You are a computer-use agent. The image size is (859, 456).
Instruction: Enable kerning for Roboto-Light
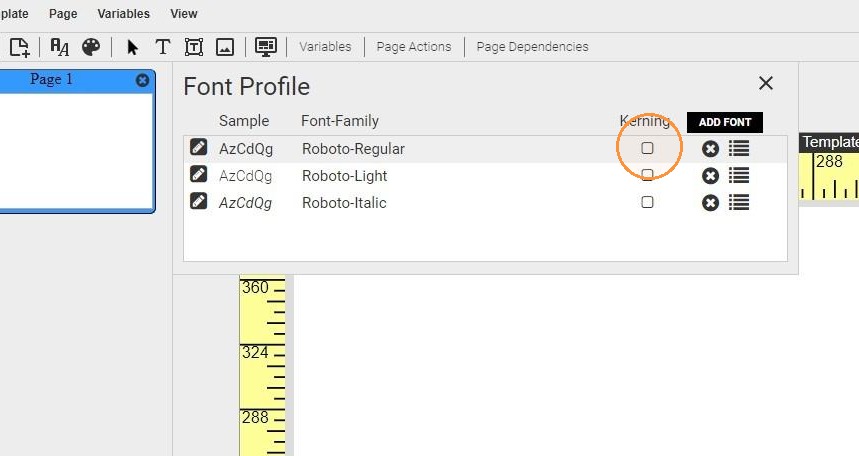[648, 175]
